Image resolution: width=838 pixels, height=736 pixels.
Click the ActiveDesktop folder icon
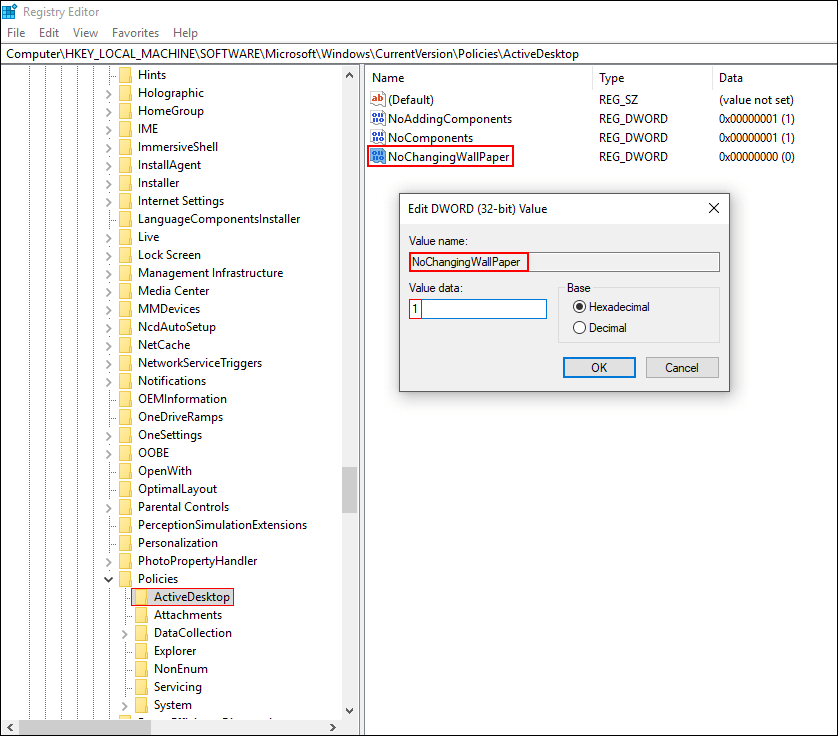click(x=141, y=597)
